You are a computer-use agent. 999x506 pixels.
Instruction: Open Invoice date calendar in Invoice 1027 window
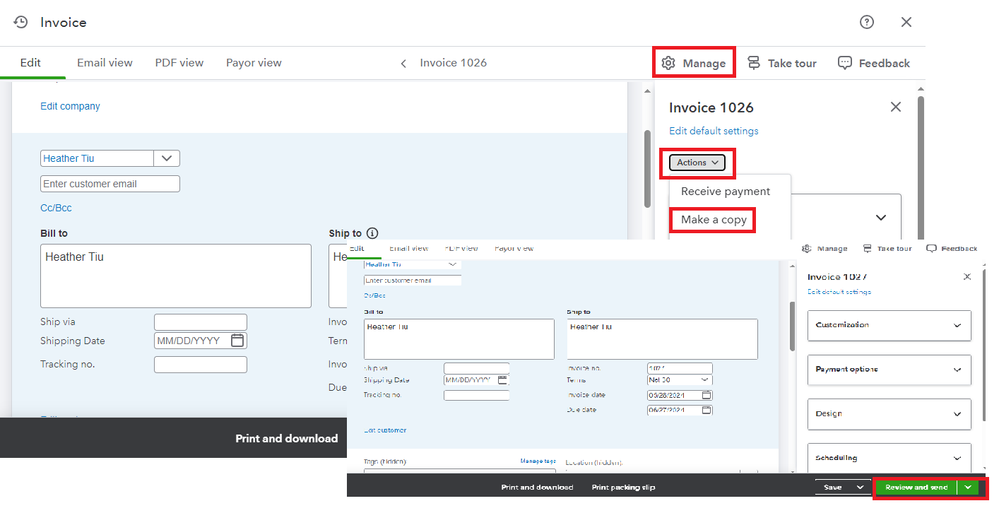[x=707, y=395]
